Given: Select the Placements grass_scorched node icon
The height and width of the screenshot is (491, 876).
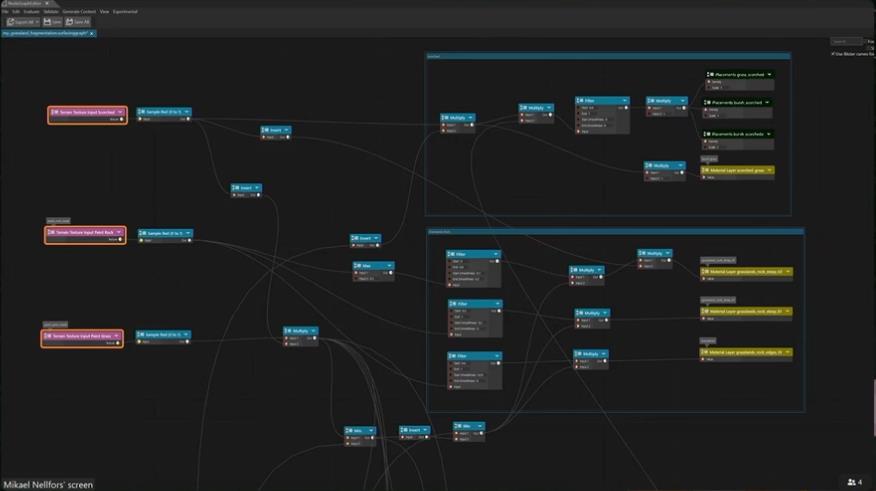Looking at the screenshot, I should [710, 74].
